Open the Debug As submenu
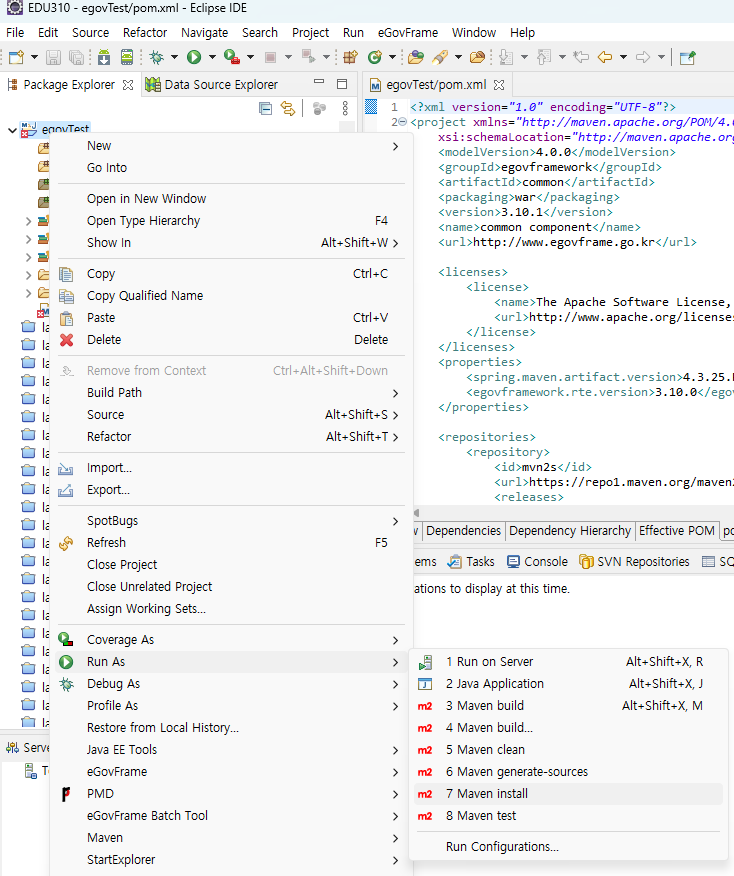This screenshot has height=876, width=734. click(231, 684)
